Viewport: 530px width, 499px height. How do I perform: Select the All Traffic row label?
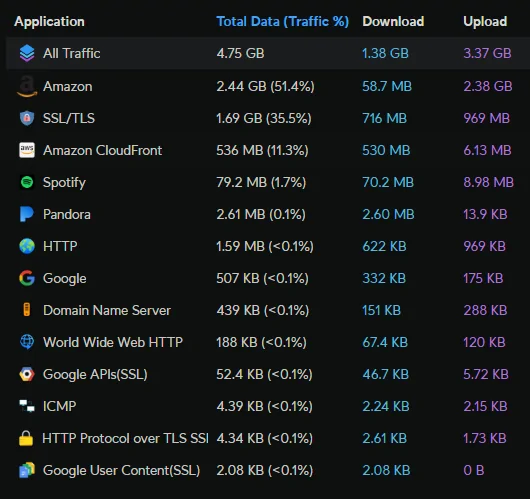[72, 53]
